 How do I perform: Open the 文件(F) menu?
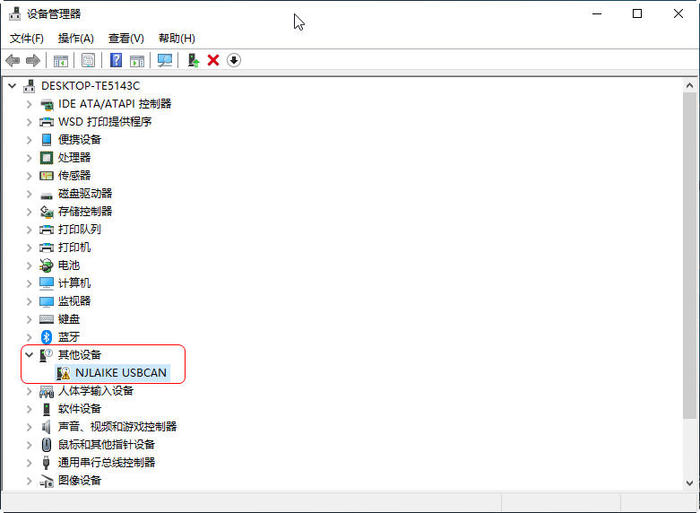pyautogui.click(x=27, y=38)
